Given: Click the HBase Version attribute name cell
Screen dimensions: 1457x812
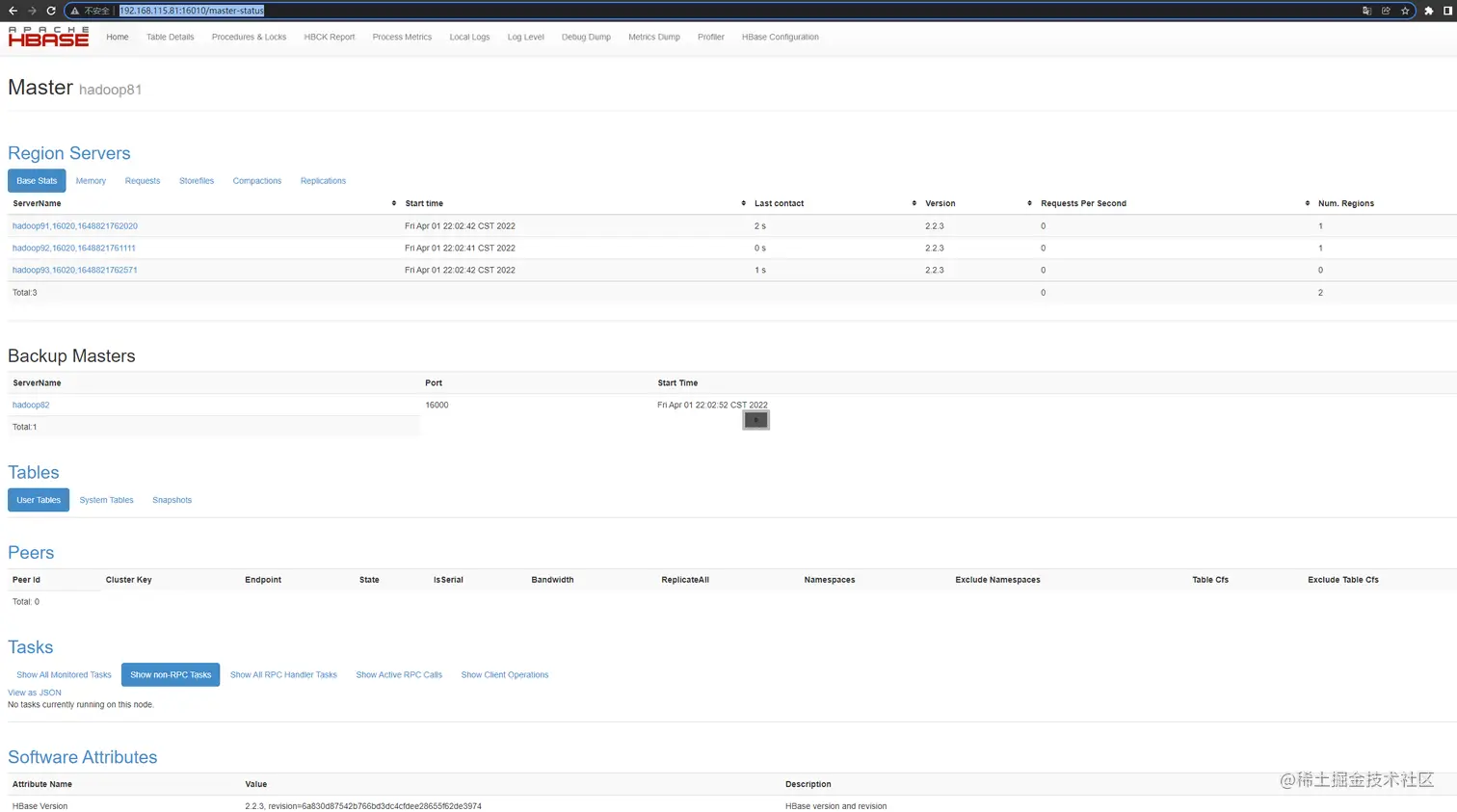Looking at the screenshot, I should tap(40, 806).
